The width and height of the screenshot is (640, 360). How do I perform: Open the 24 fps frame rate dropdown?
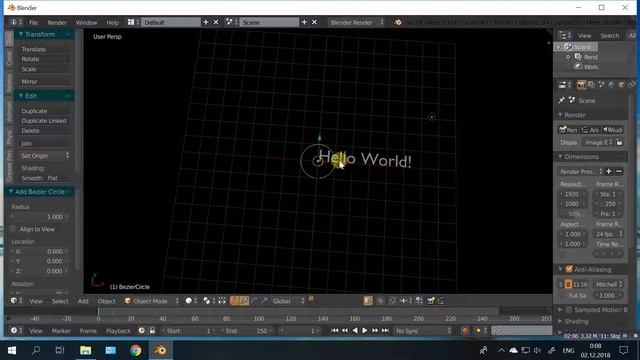pos(609,234)
